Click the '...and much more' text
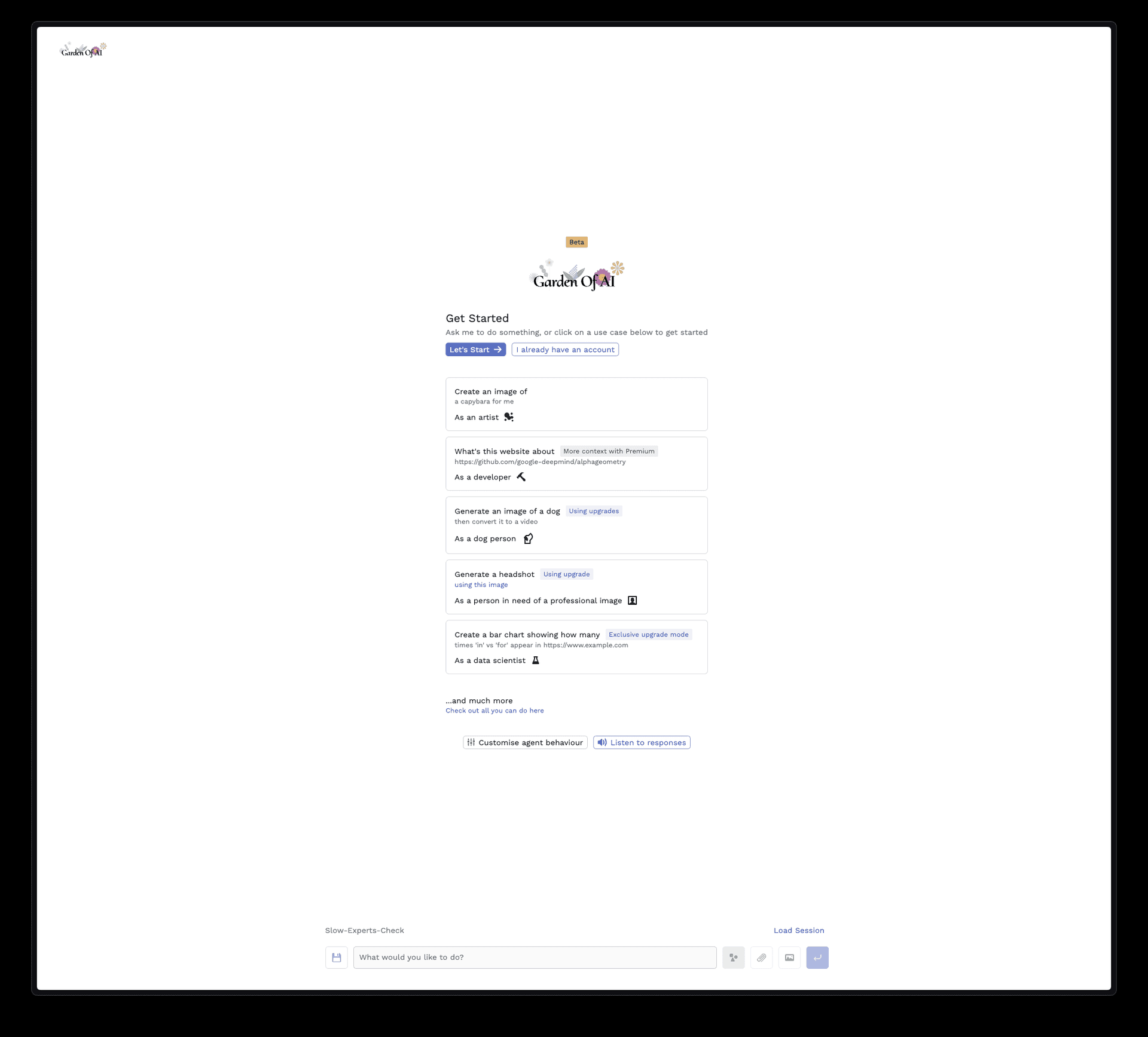 click(x=479, y=700)
